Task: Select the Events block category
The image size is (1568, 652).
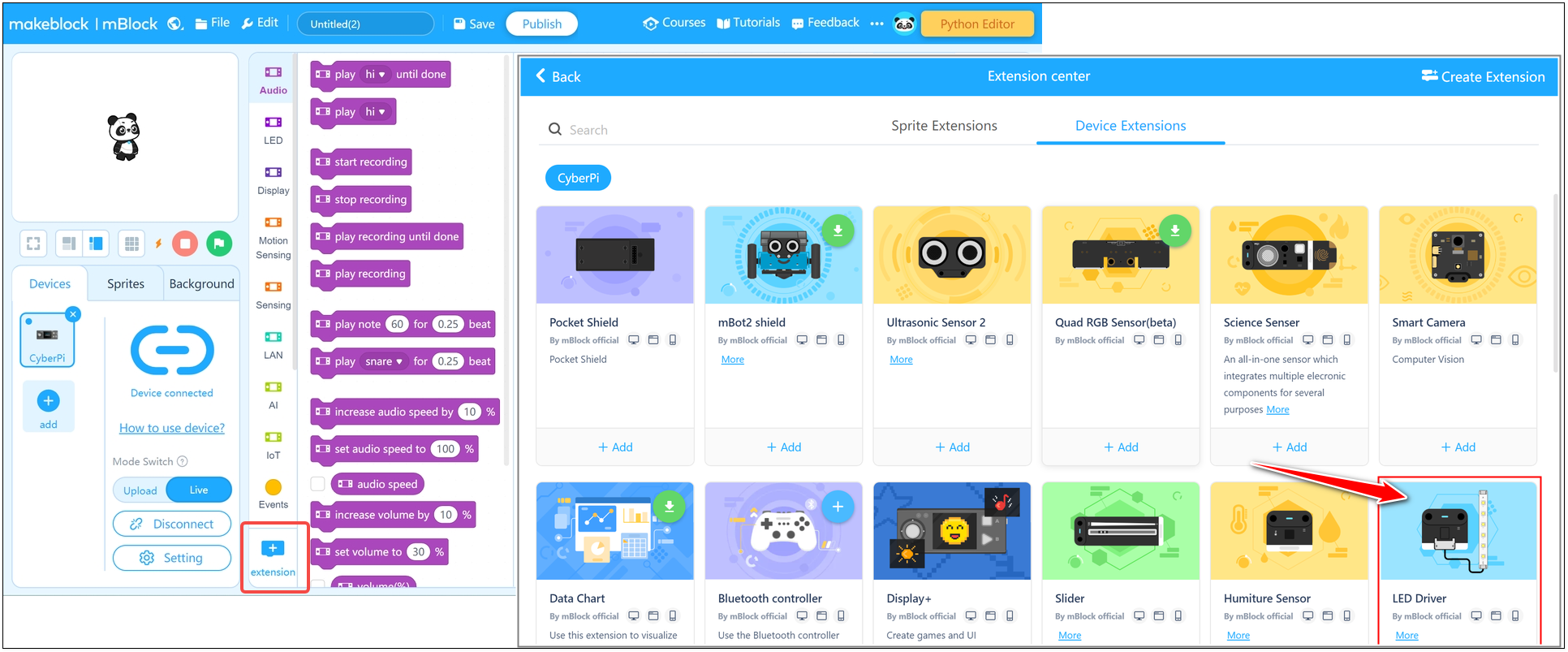Action: click(274, 494)
